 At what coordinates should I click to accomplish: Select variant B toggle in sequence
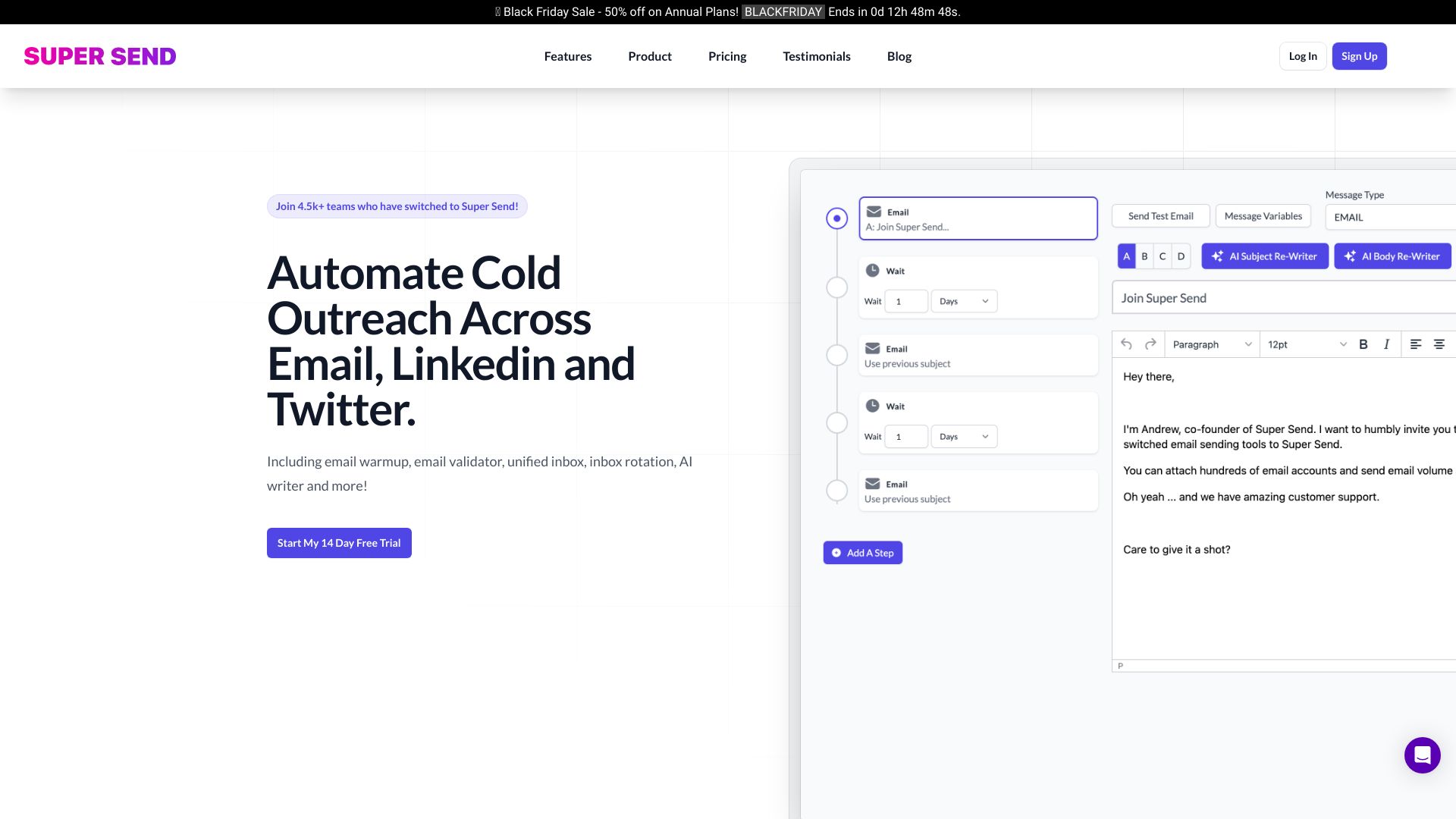pos(1144,256)
